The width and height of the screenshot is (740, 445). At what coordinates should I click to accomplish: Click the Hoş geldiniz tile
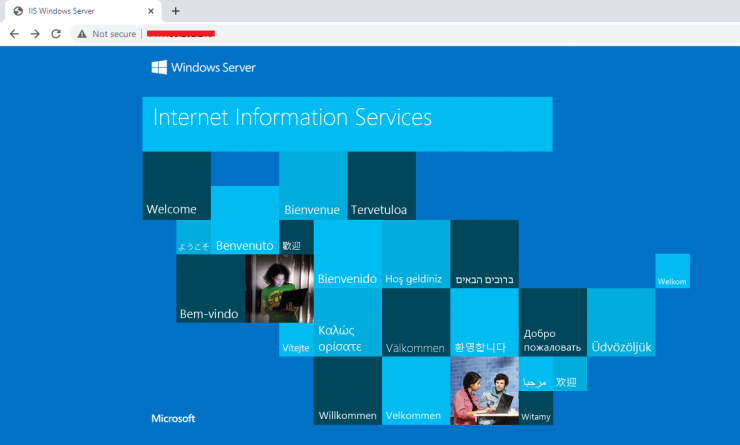point(416,254)
